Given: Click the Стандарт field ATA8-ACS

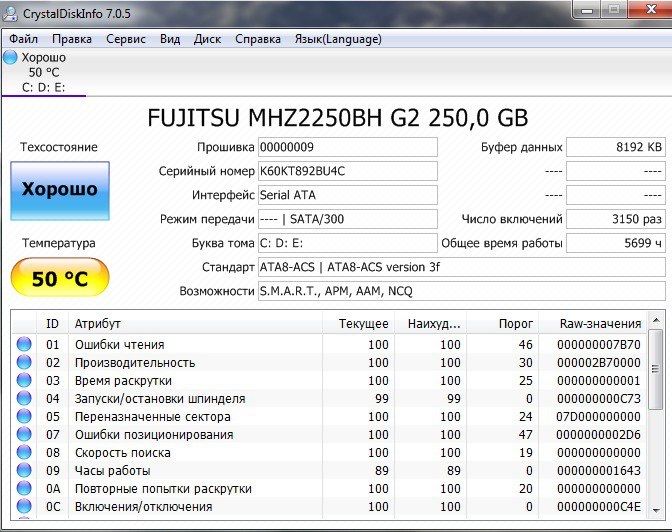Looking at the screenshot, I should click(462, 267).
